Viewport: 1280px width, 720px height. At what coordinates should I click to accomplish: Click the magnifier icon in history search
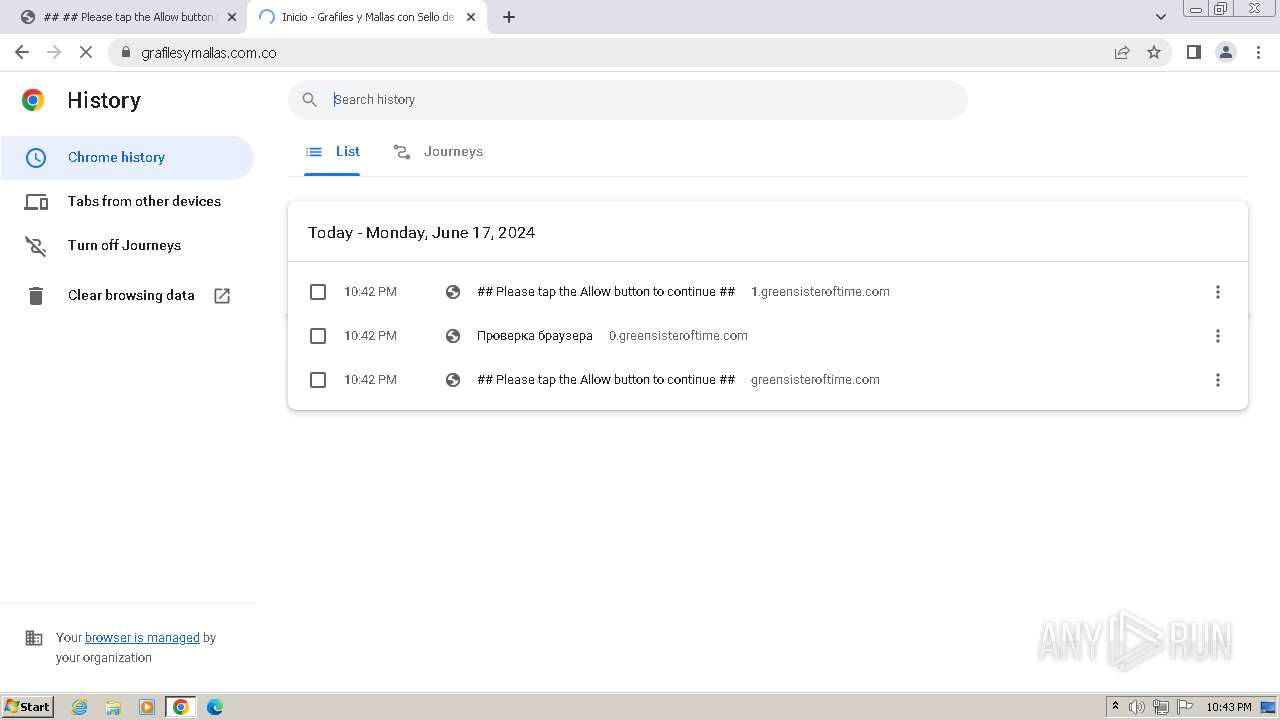[x=310, y=99]
